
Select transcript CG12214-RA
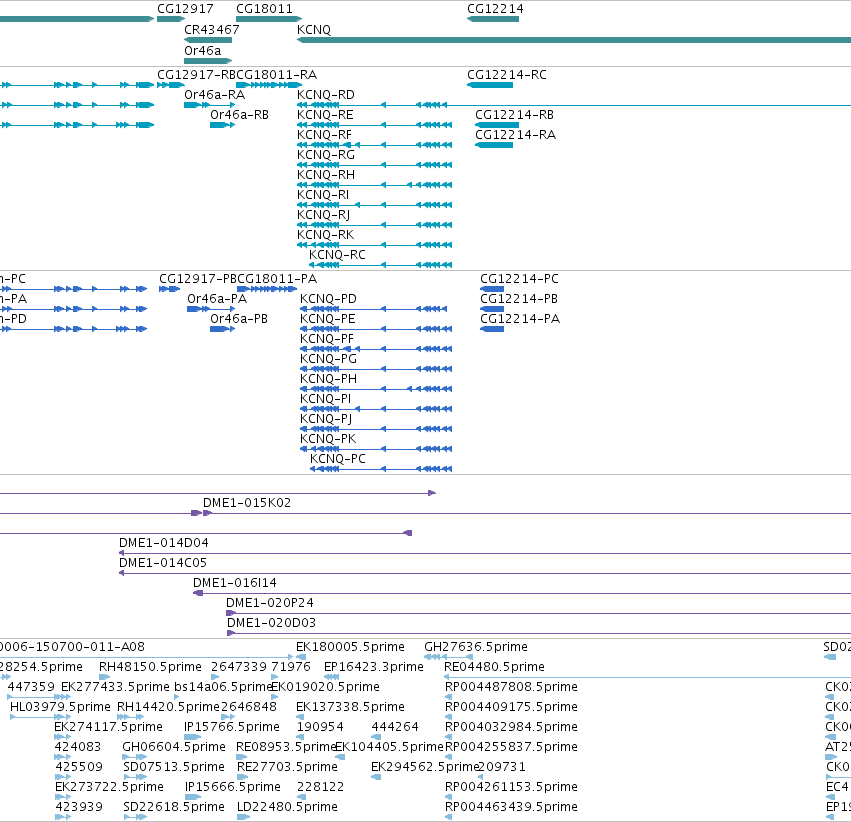coord(515,135)
